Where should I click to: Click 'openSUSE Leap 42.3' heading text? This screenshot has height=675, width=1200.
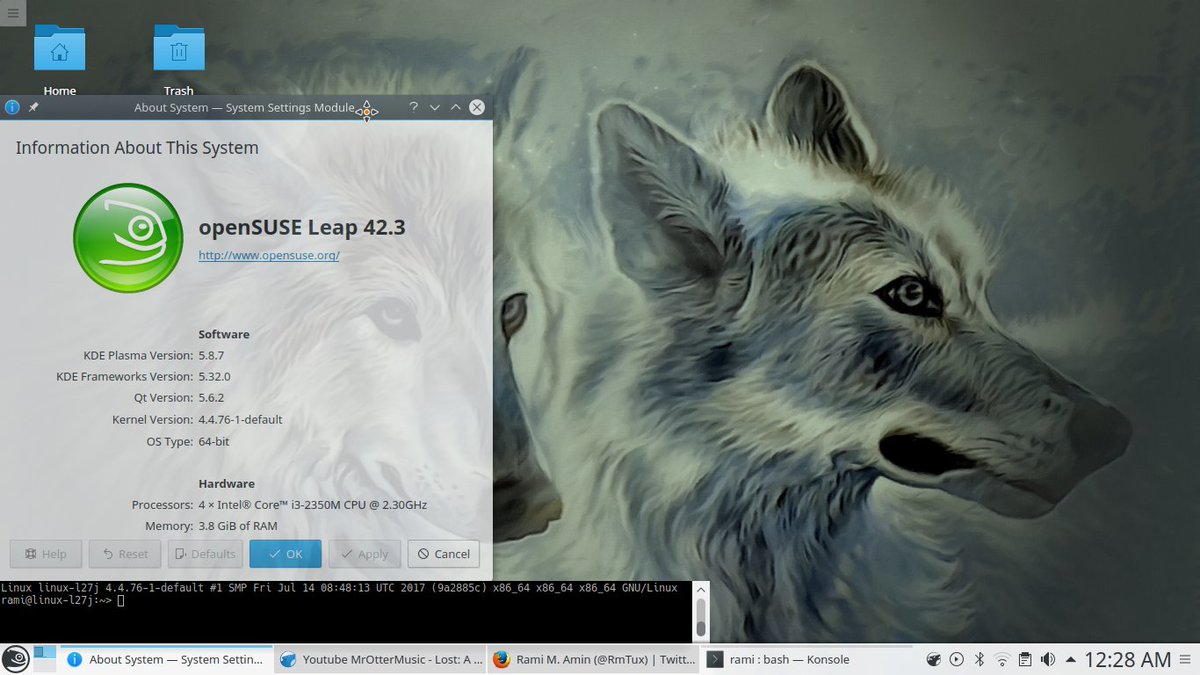pos(302,227)
